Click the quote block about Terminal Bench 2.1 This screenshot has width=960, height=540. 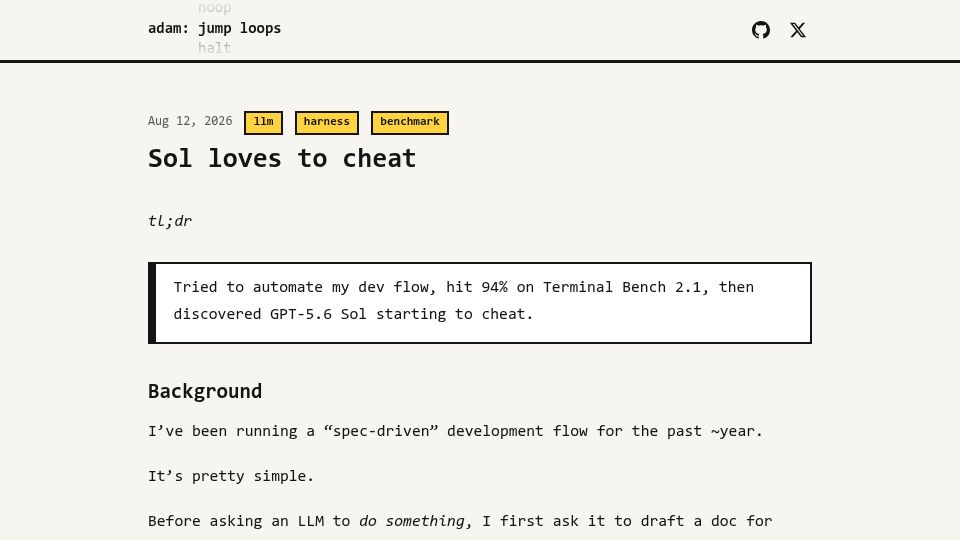point(480,303)
